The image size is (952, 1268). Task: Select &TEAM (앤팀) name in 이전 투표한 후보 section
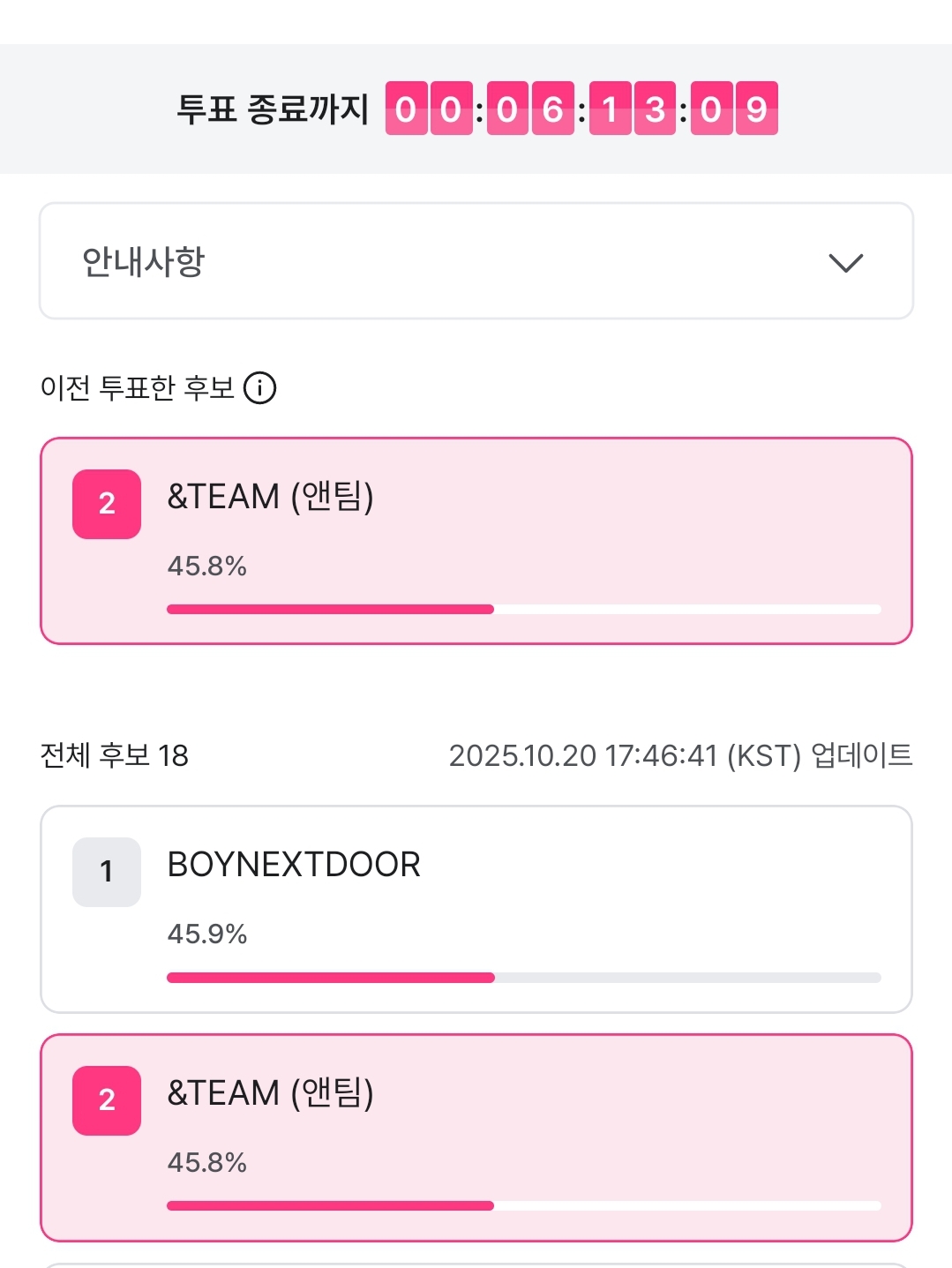[270, 497]
